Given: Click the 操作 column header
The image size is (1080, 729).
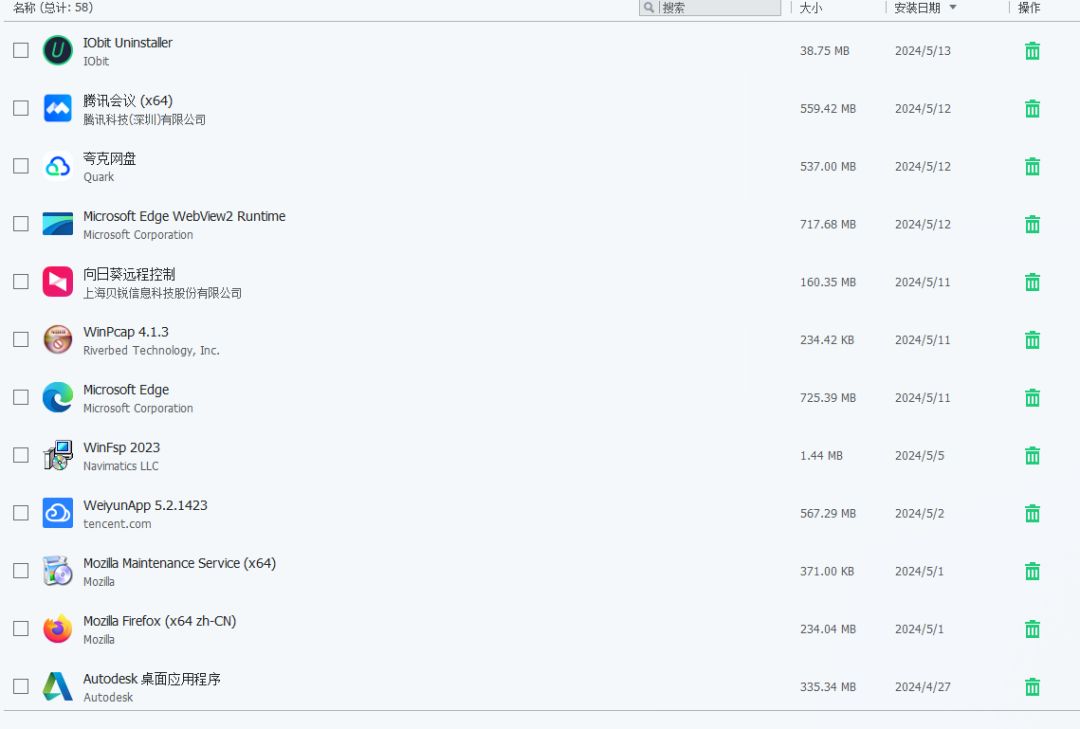Looking at the screenshot, I should pyautogui.click(x=1029, y=8).
